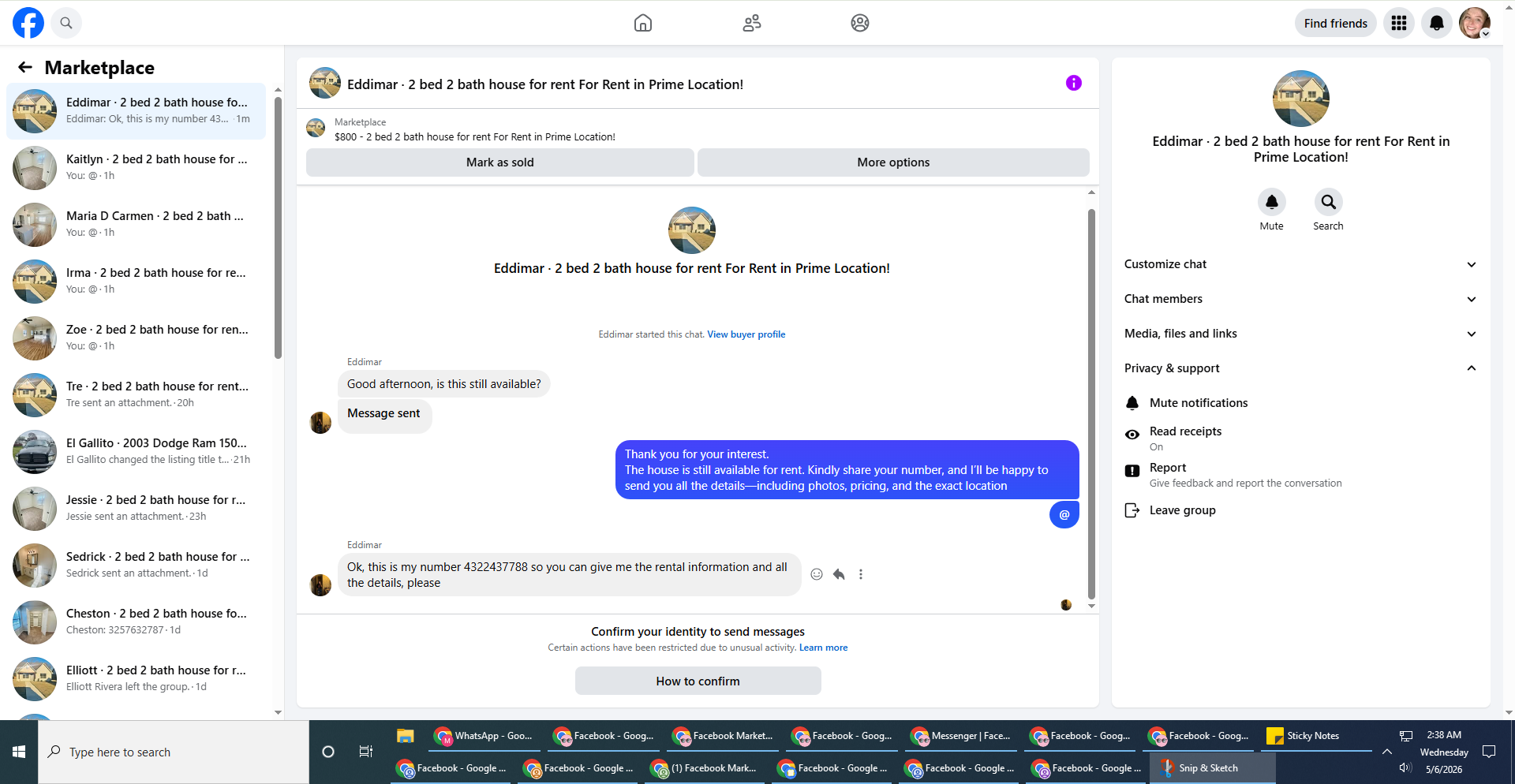This screenshot has height=784, width=1515.
Task: Open the Elliott conversation in the chat list
Action: [x=137, y=679]
